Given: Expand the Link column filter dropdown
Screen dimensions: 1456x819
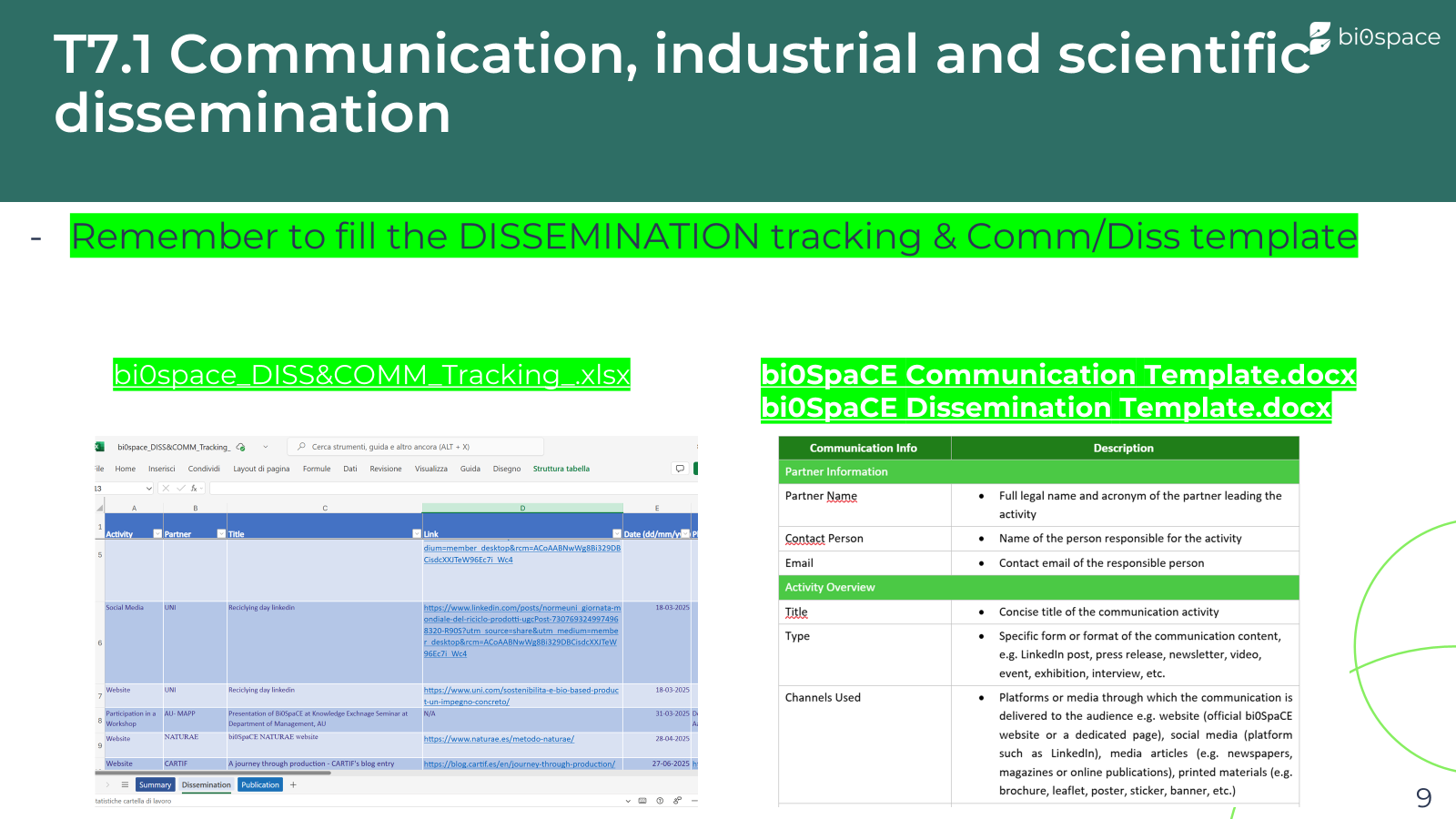Looking at the screenshot, I should (x=616, y=534).
